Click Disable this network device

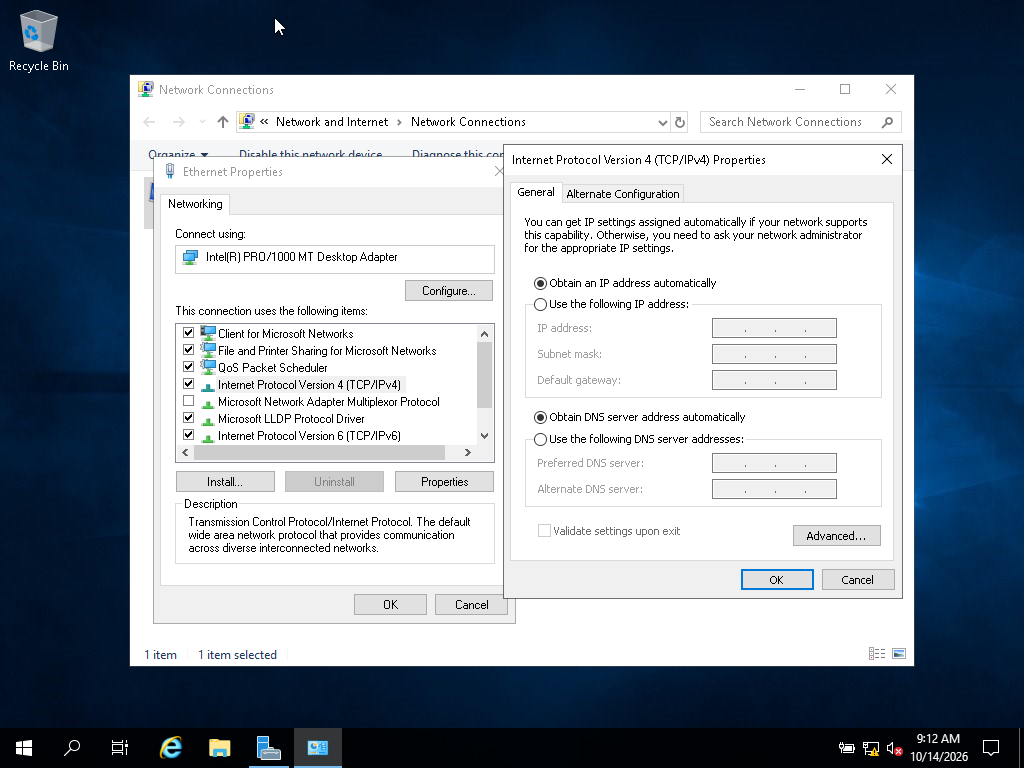(x=311, y=155)
